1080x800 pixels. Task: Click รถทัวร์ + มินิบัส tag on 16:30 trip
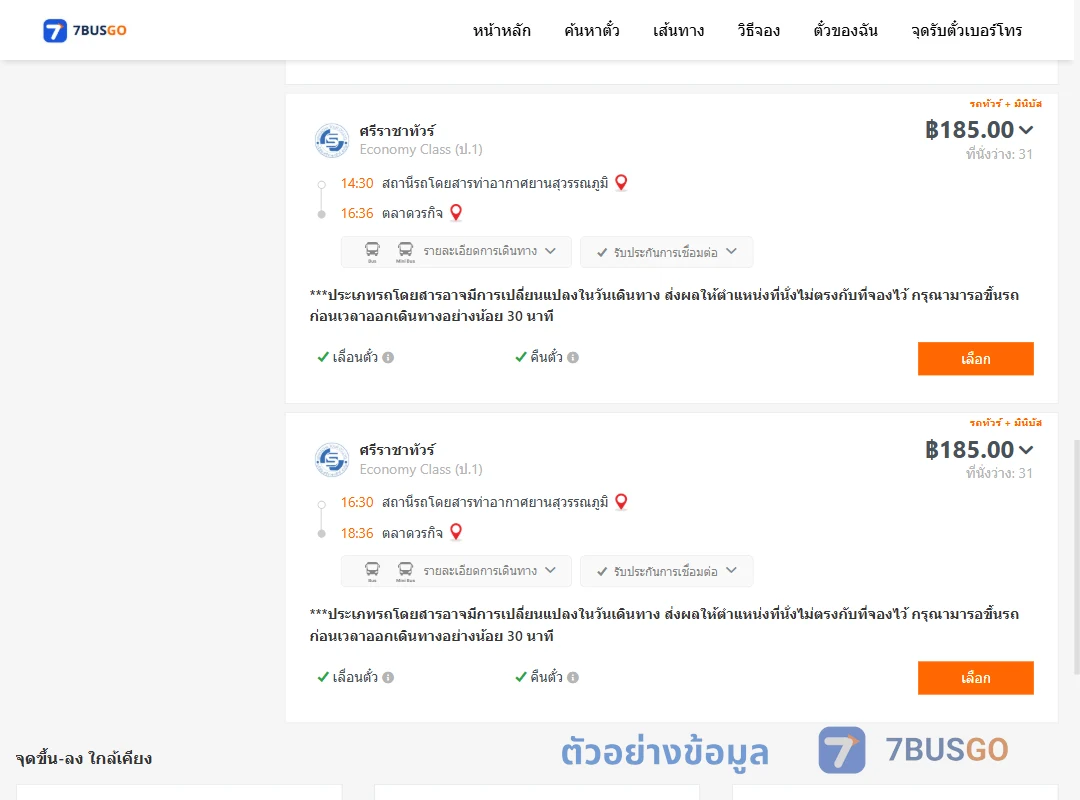pyautogui.click(x=1006, y=422)
